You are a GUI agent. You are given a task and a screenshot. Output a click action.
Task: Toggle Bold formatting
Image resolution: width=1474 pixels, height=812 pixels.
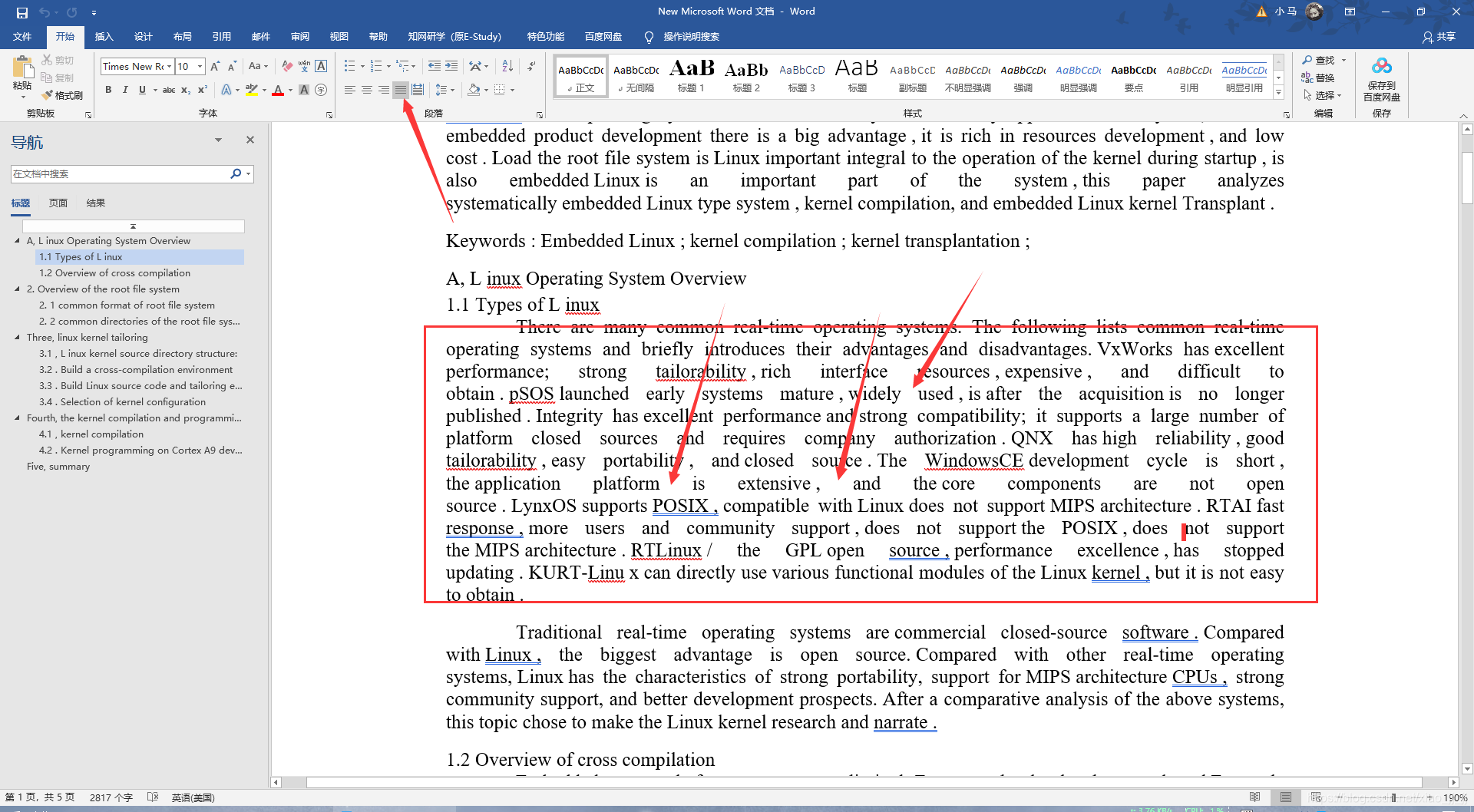[108, 90]
